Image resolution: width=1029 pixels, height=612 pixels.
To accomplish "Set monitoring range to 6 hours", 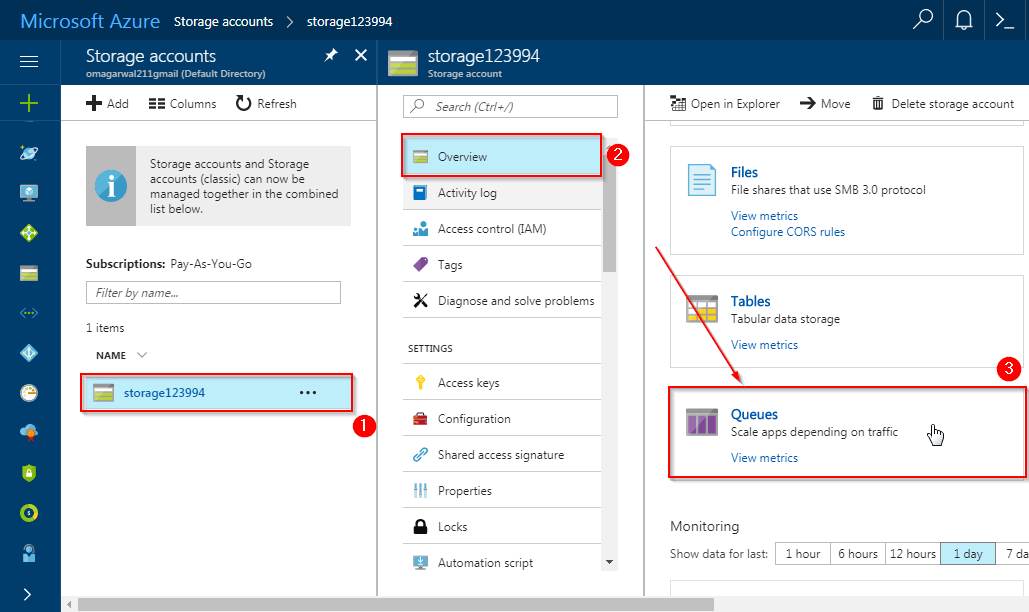I will (858, 554).
